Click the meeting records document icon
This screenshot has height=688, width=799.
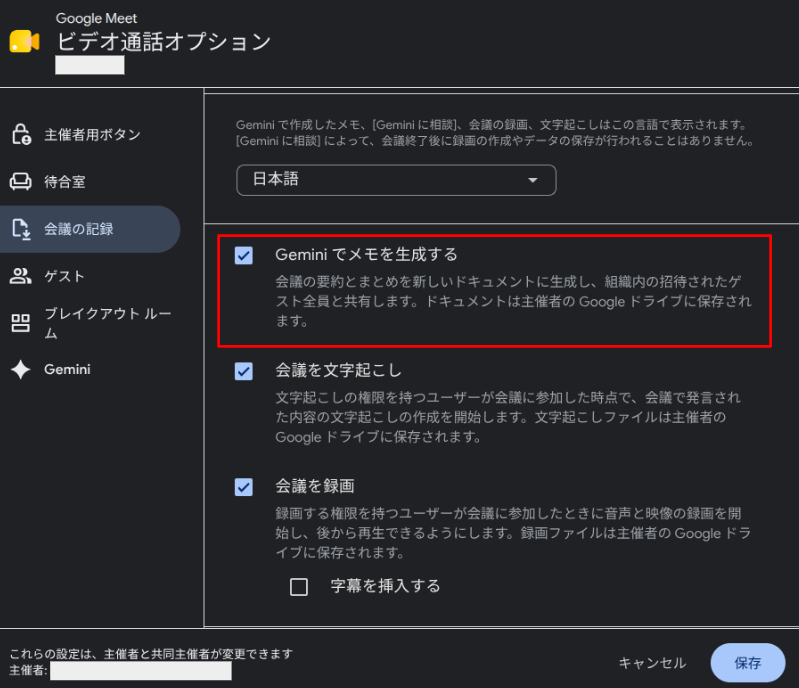click(21, 229)
